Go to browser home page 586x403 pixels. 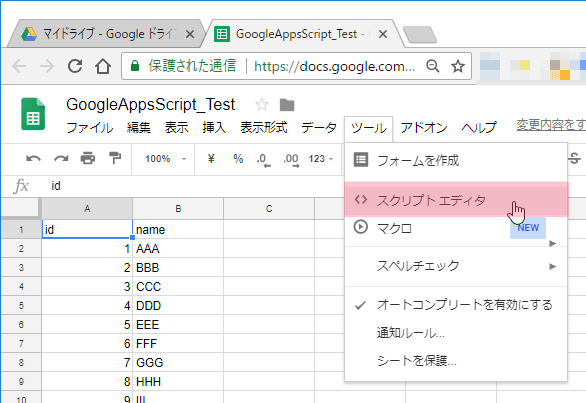pos(103,66)
